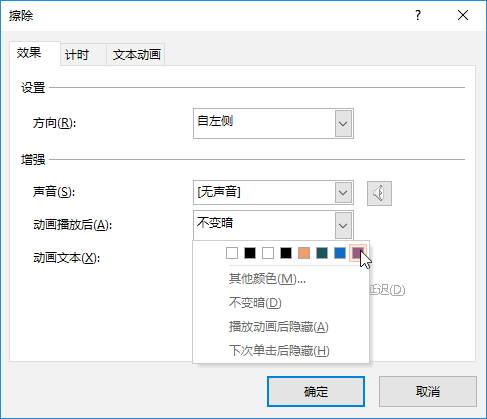Collapse the 动画播放后 dropdown arrow
The height and width of the screenshot is (419, 487).
tap(343, 226)
